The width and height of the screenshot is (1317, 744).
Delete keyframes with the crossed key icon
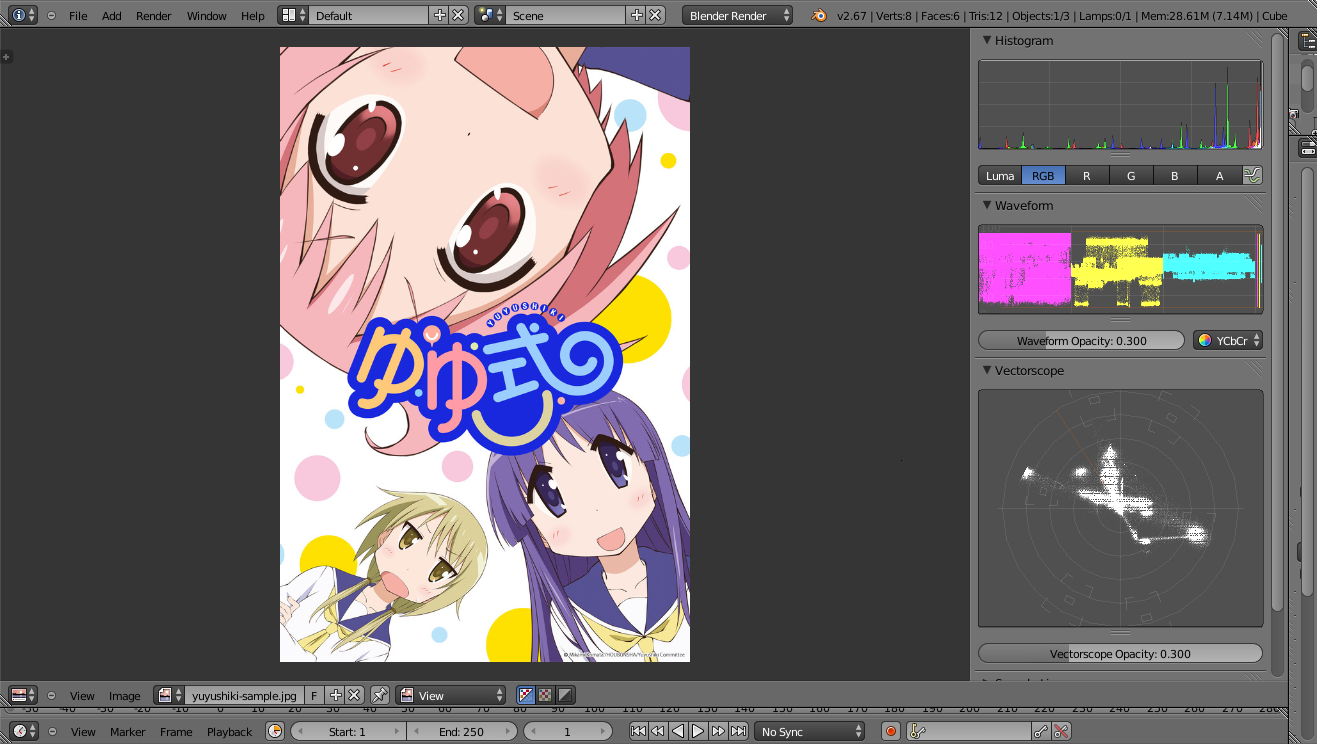click(x=1061, y=731)
